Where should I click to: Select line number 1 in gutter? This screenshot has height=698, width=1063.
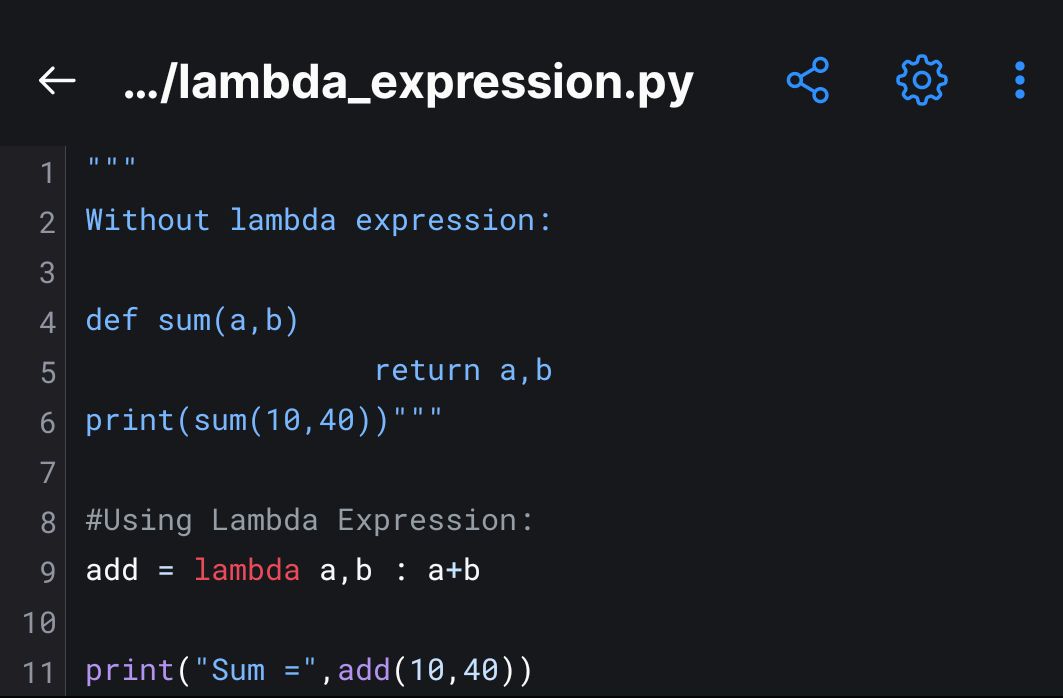click(47, 172)
